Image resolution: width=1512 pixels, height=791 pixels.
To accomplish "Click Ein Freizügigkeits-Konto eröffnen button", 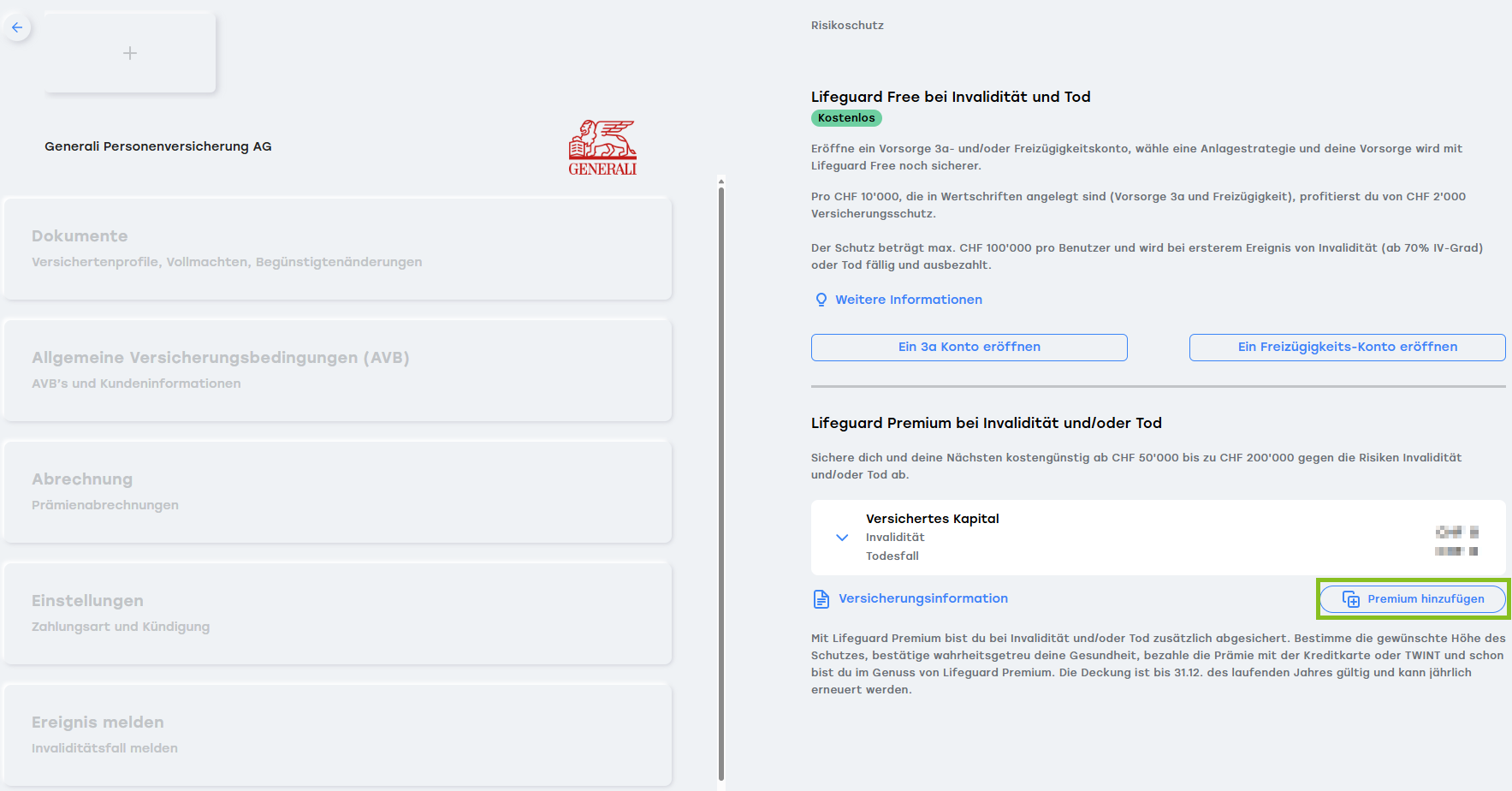I will tap(1348, 348).
